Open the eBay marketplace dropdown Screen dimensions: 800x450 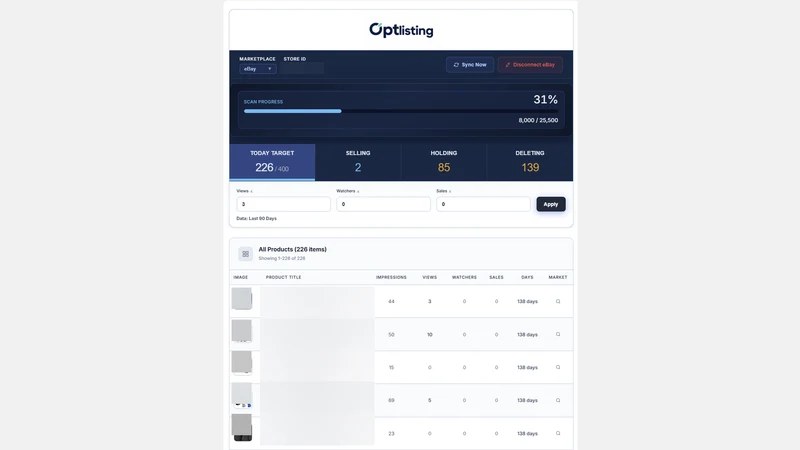click(x=258, y=69)
